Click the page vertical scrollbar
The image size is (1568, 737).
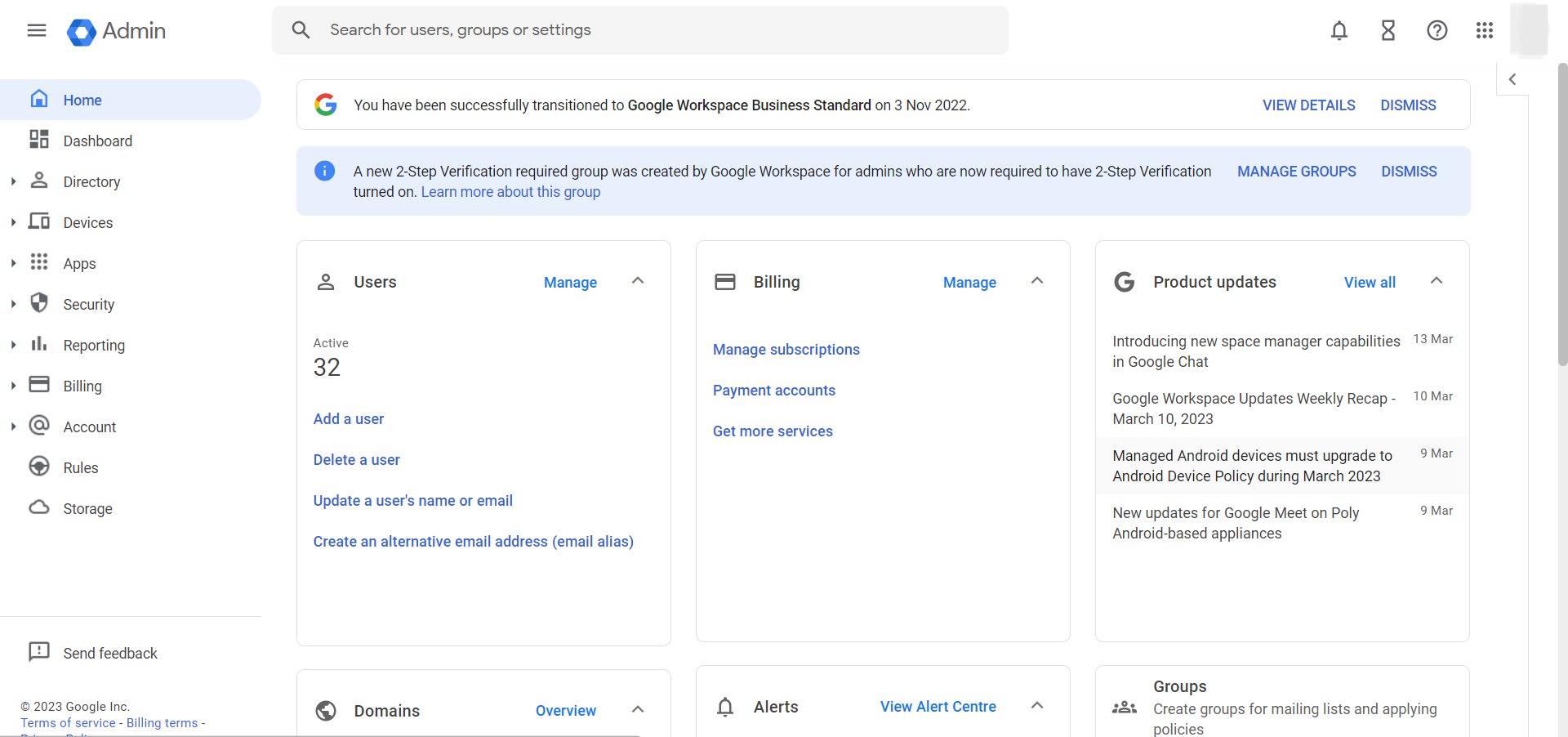pyautogui.click(x=1562, y=214)
